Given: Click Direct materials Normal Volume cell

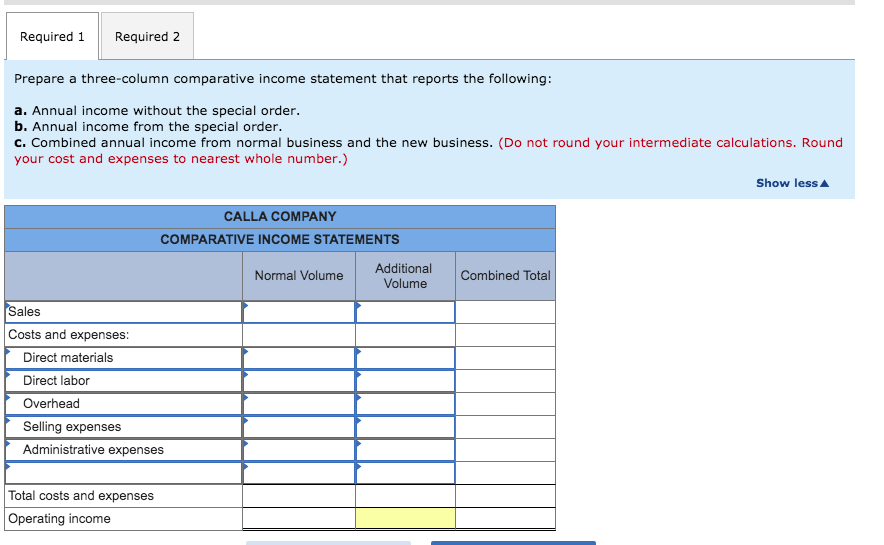Looking at the screenshot, I should [299, 358].
